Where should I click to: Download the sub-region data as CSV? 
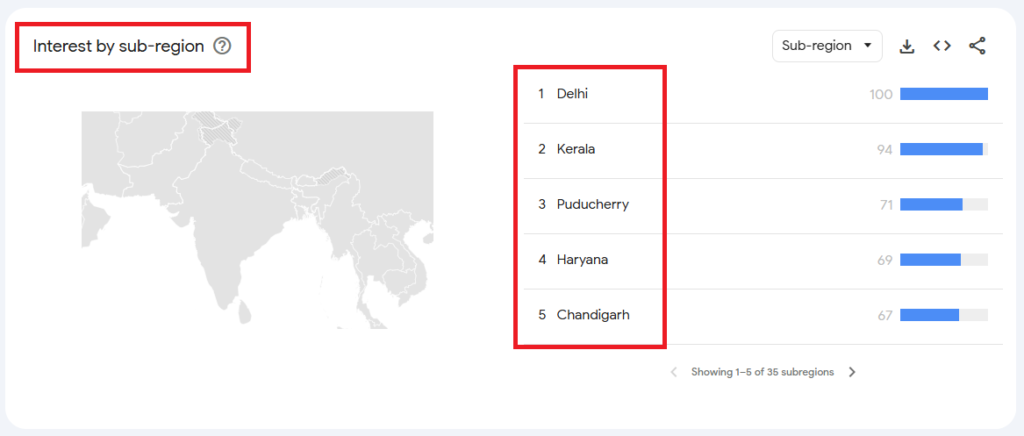pyautogui.click(x=907, y=46)
